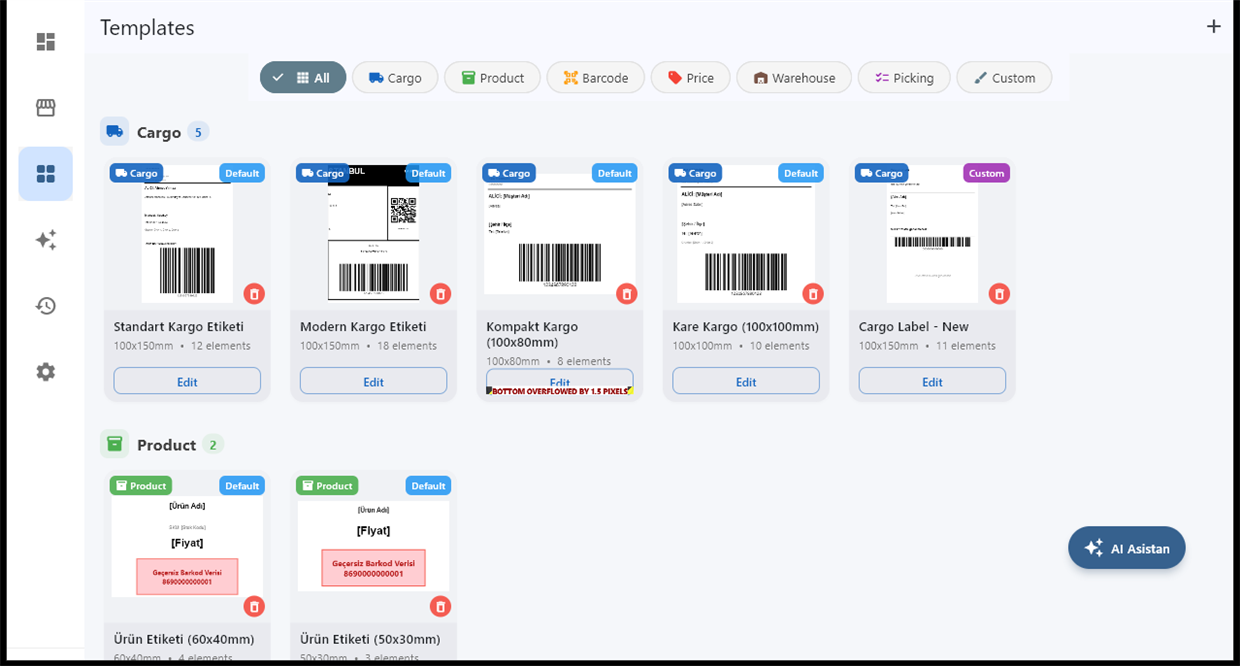
Task: Filter templates by Warehouse
Action: 794,78
